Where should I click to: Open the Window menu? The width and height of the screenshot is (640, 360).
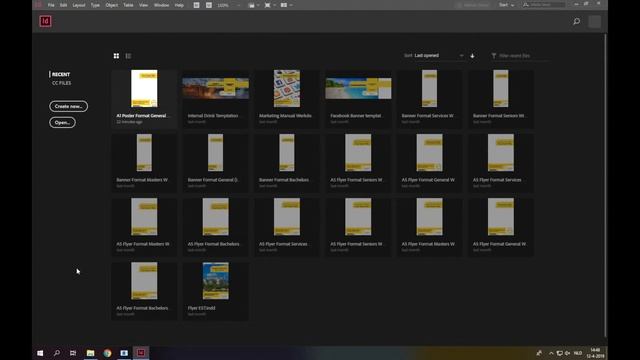[161, 5]
